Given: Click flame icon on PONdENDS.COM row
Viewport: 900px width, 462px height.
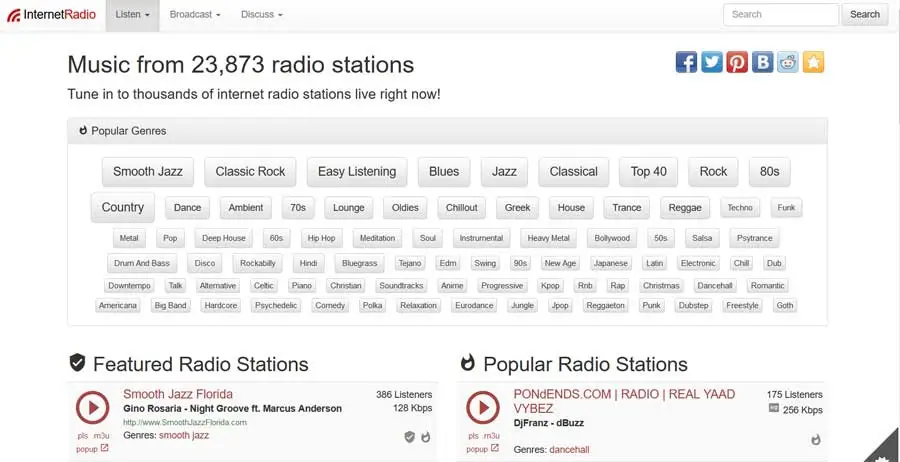Looking at the screenshot, I should [816, 440].
